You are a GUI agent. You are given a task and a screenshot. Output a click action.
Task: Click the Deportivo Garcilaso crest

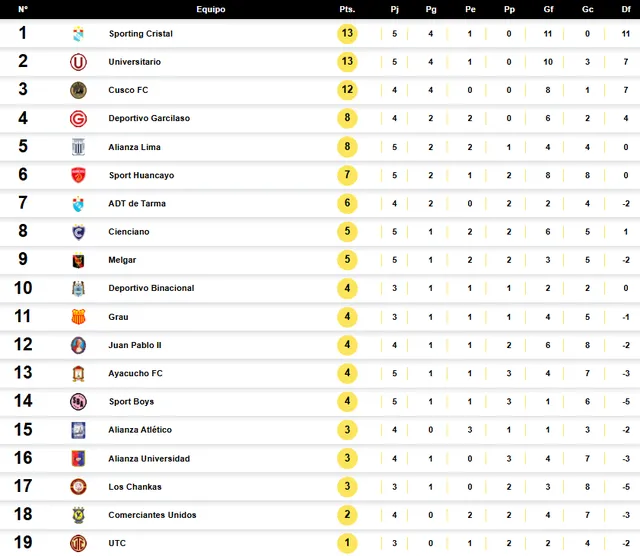(78, 119)
